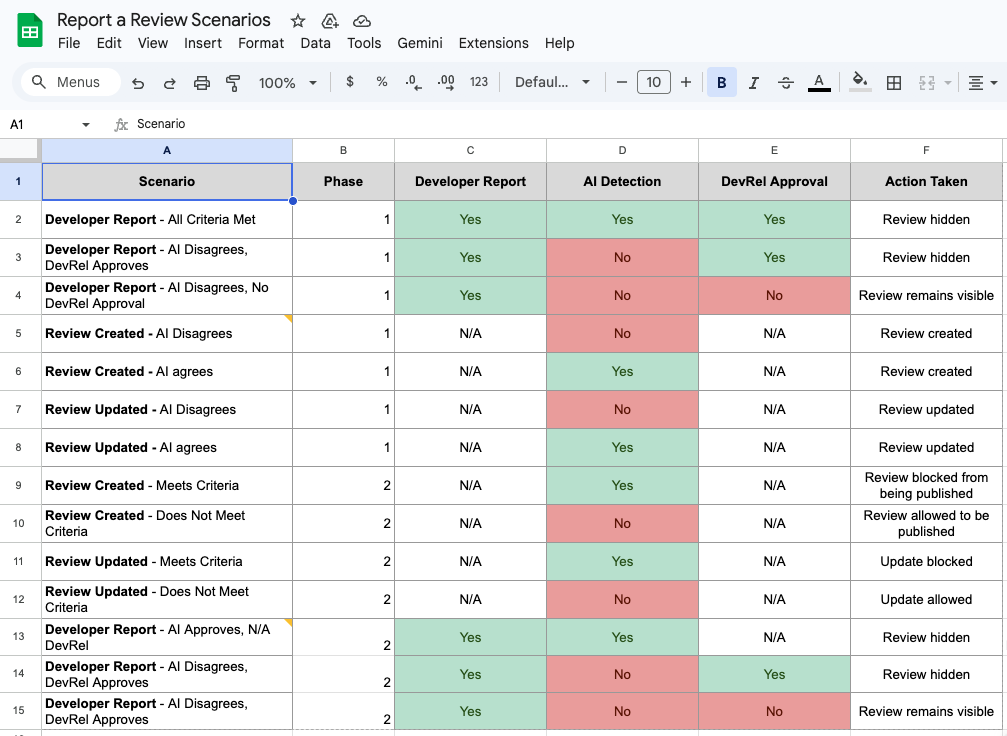Open the horizontal align dropdown
The width and height of the screenshot is (1007, 736).
point(983,83)
